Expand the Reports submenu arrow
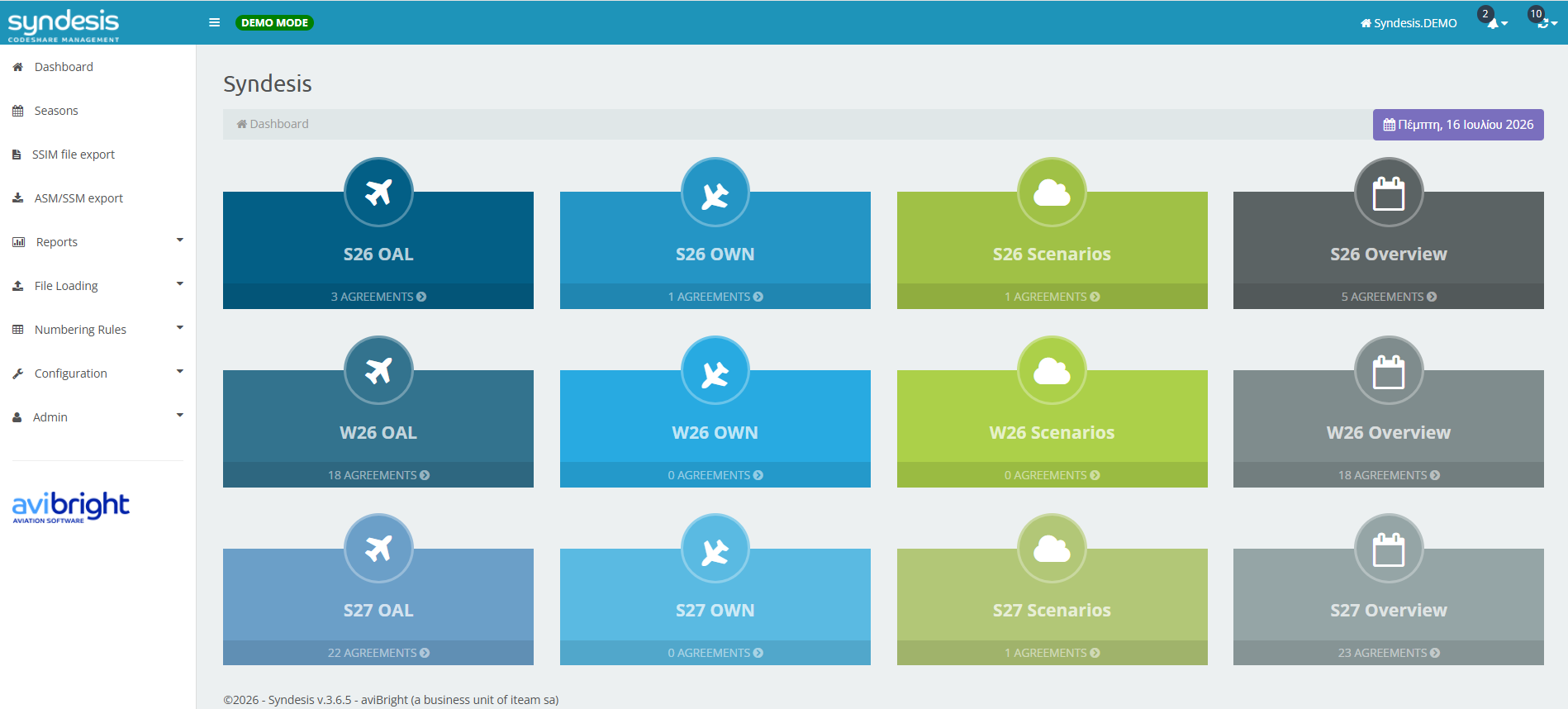The height and width of the screenshot is (709, 1568). tap(180, 240)
